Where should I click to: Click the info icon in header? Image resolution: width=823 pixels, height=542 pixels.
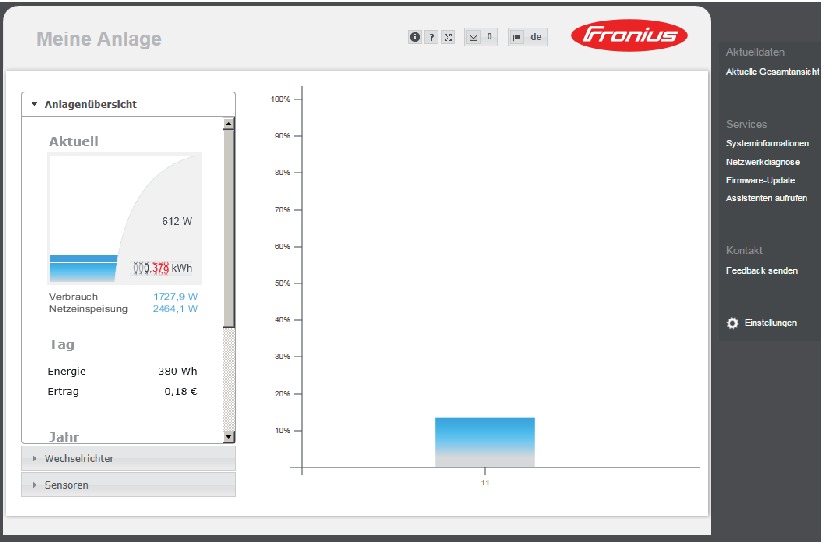(415, 37)
